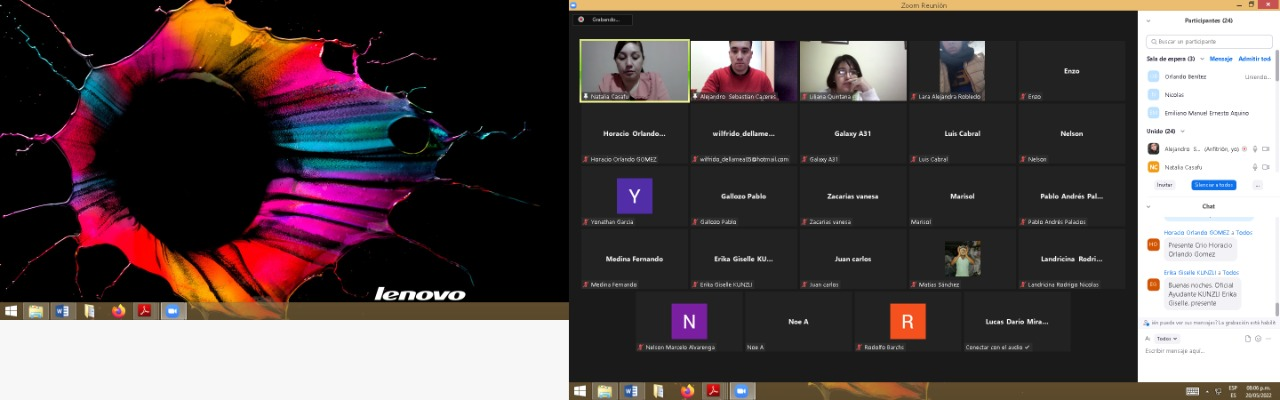
Task: Click the Grabando recording indicator
Action: [602, 19]
